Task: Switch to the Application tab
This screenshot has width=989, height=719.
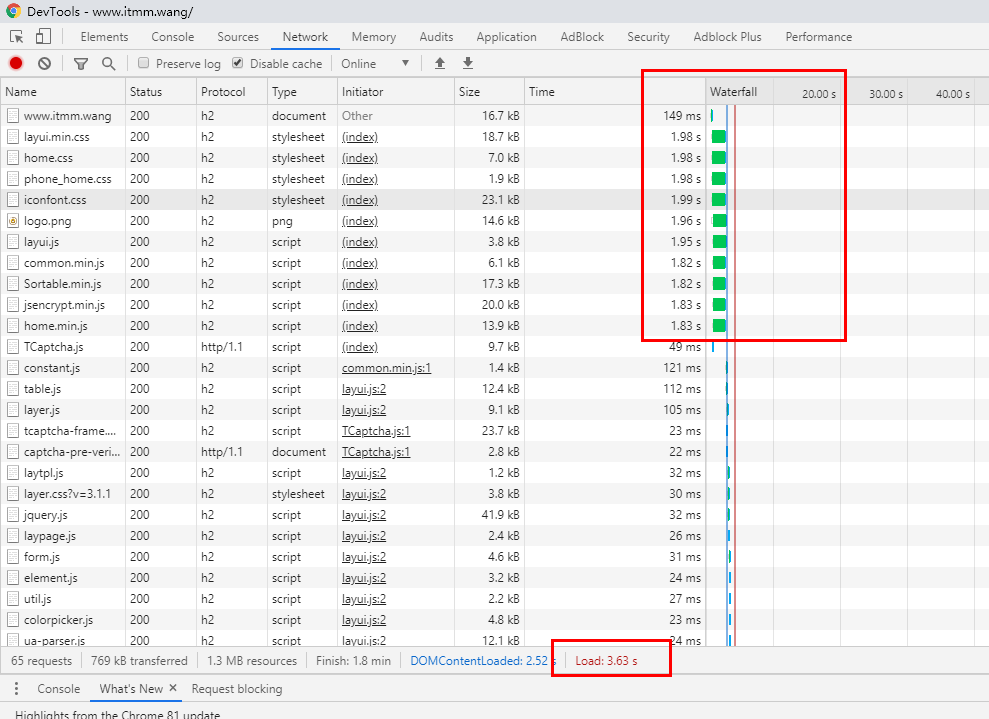Action: click(x=506, y=37)
